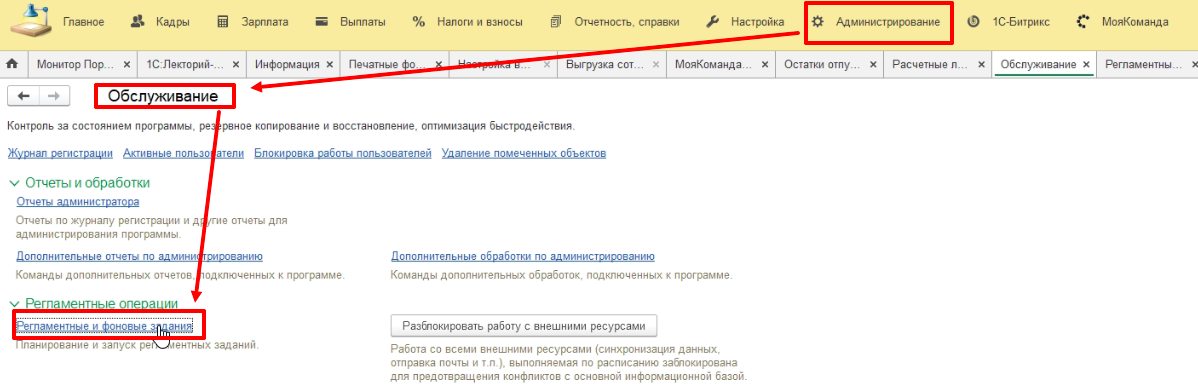The width and height of the screenshot is (1198, 389).
Task: Navigate back with the left arrow
Action: (23, 96)
